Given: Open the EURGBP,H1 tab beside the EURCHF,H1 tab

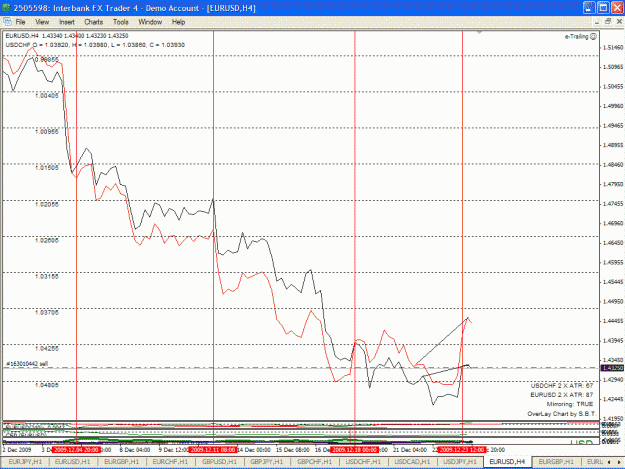Looking at the screenshot, I should coord(122,461).
